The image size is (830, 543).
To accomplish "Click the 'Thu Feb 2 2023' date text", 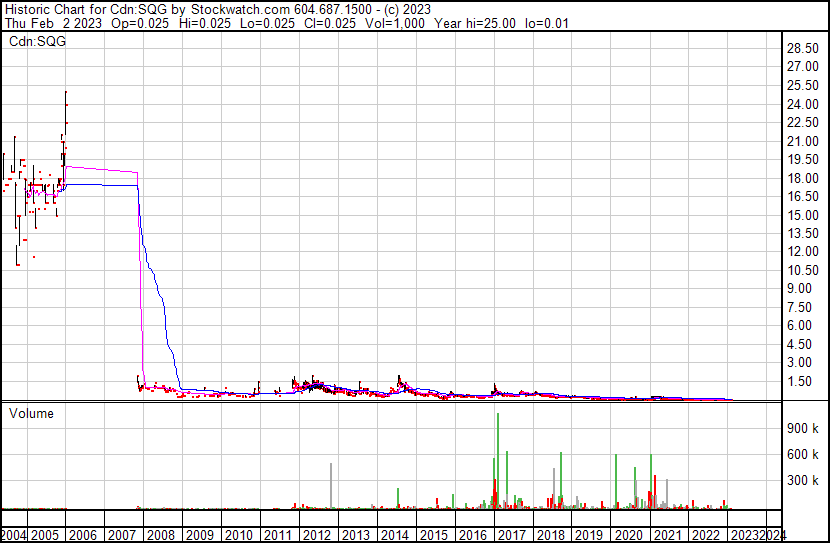I will click(x=53, y=23).
